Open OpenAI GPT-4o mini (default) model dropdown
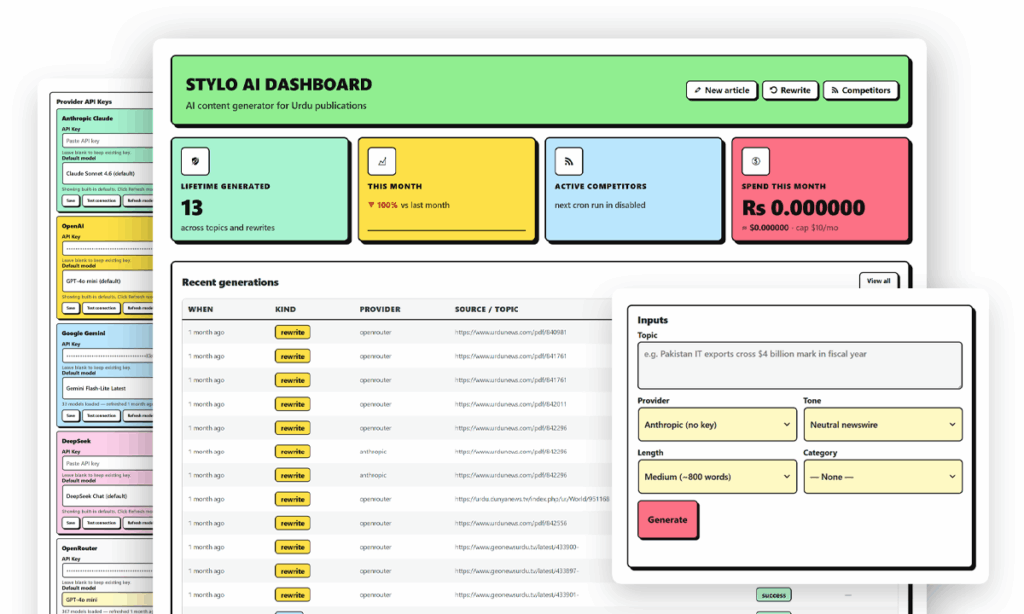 click(108, 281)
